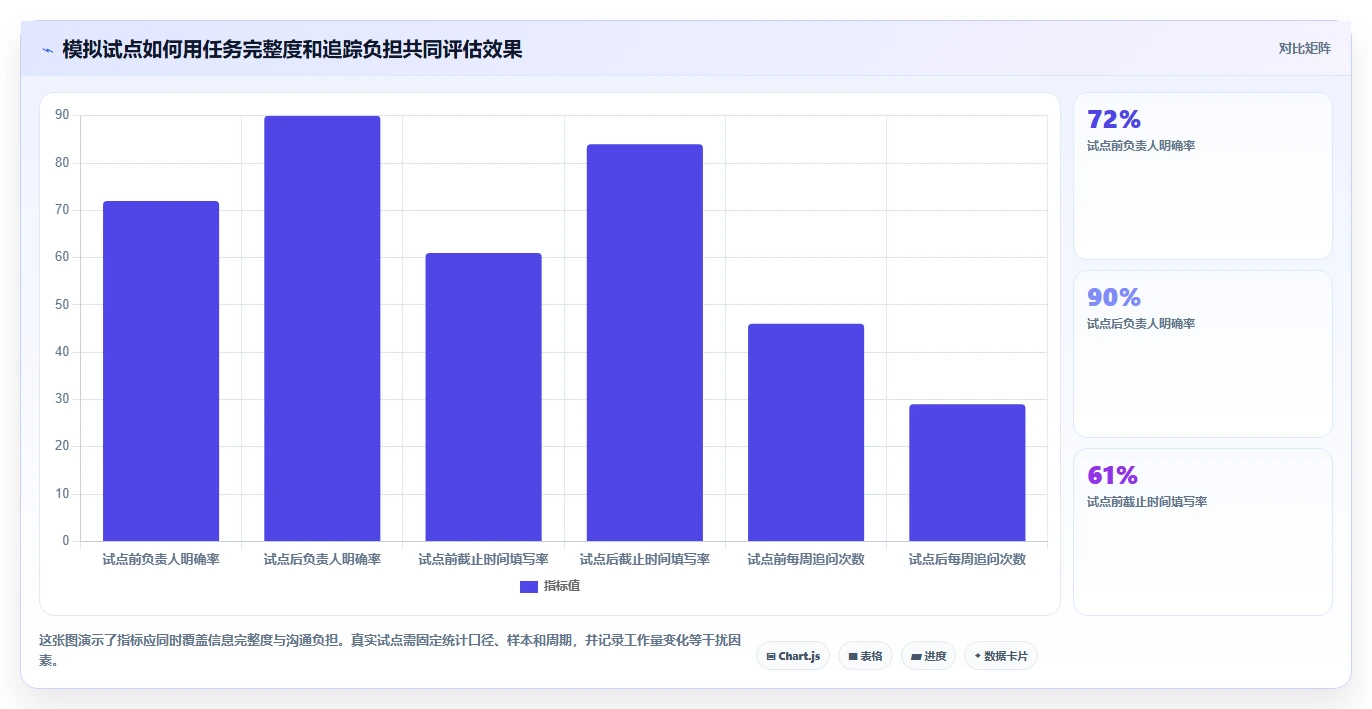Image resolution: width=1372 pixels, height=709 pixels.
Task: Click the footnote text starting 这张图演示了
Action: coord(390,649)
